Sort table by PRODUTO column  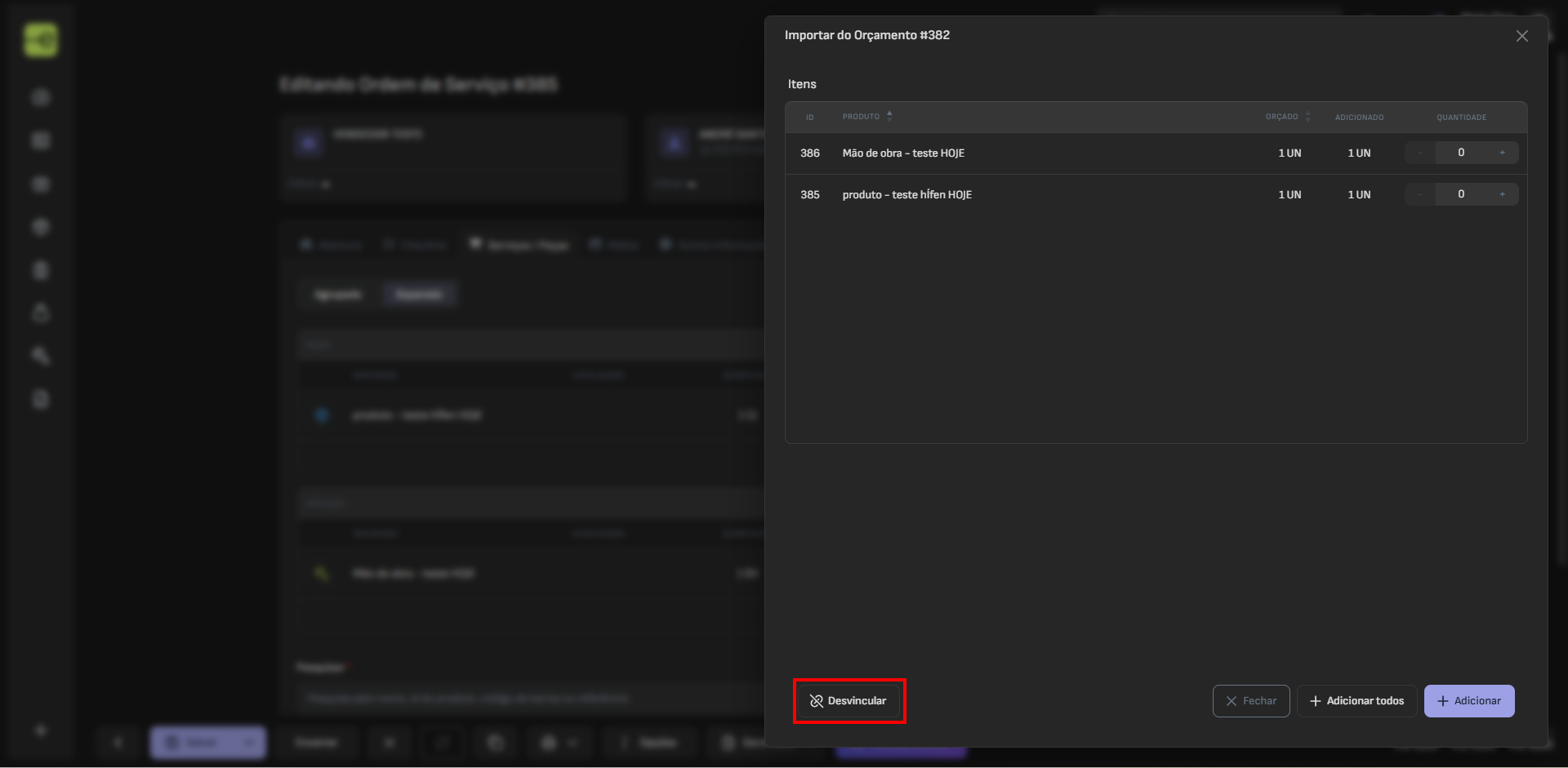pyautogui.click(x=867, y=117)
